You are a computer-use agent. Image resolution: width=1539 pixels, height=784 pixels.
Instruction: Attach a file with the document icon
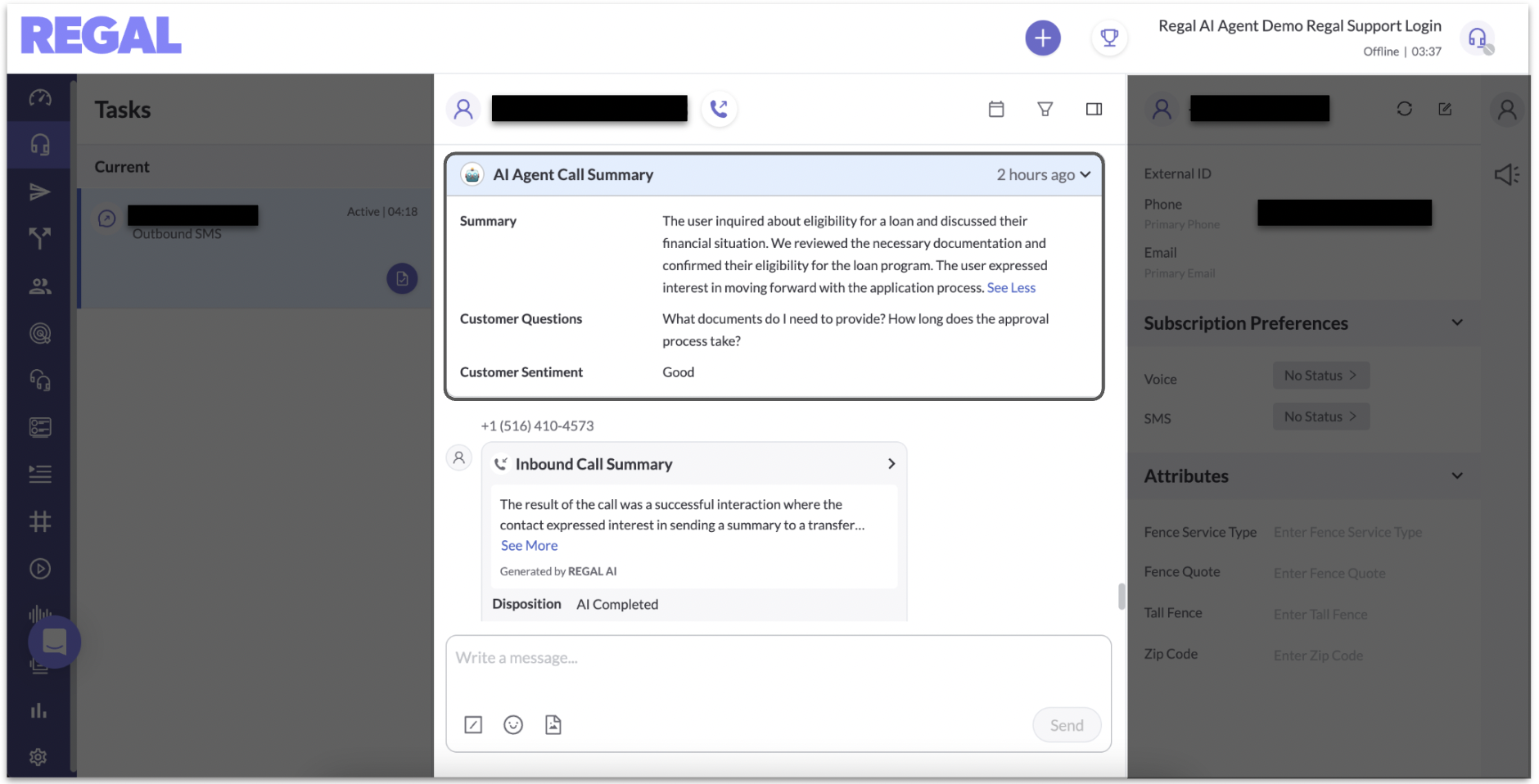pos(553,724)
